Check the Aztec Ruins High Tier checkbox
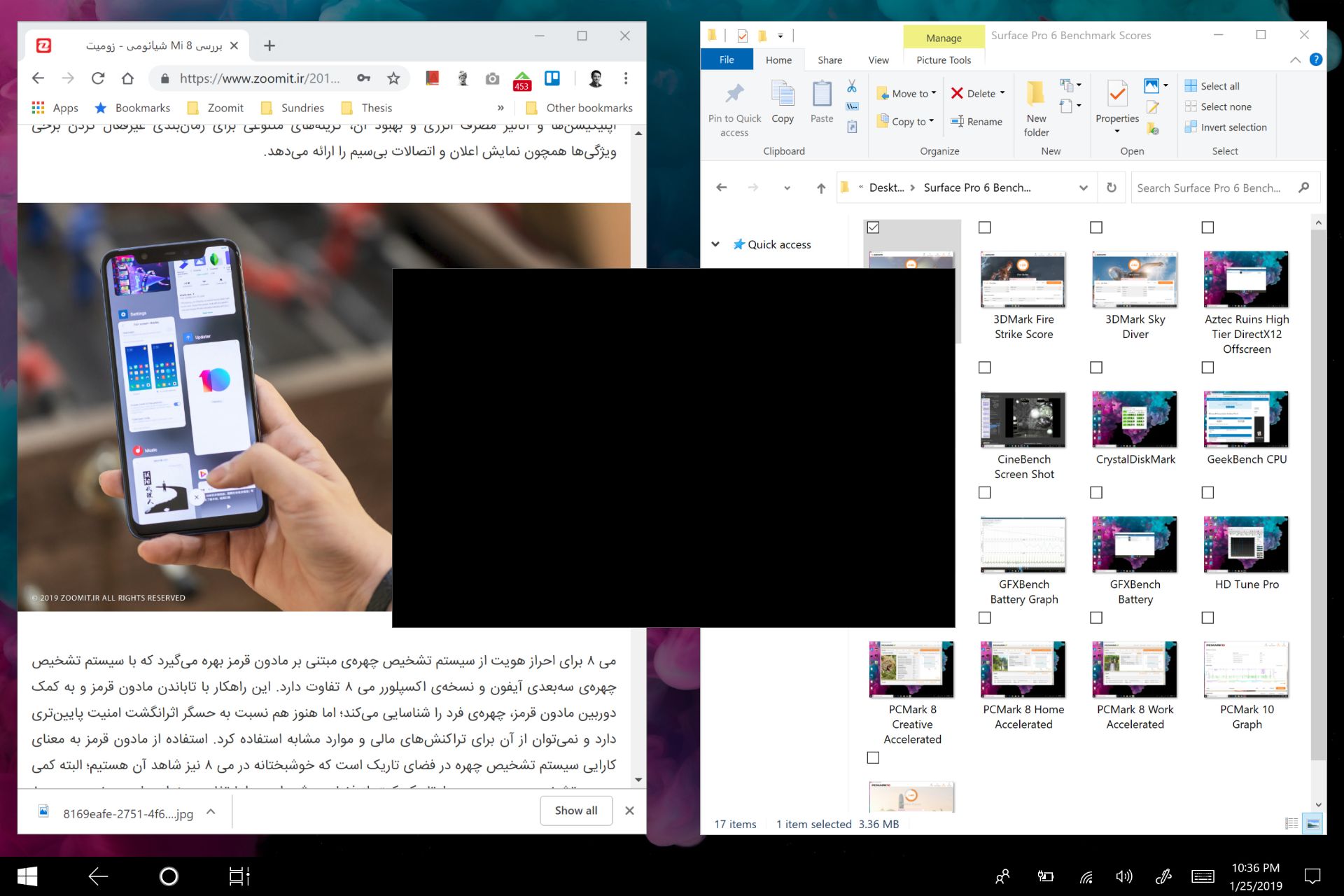The width and height of the screenshot is (1344, 896). (x=1207, y=227)
